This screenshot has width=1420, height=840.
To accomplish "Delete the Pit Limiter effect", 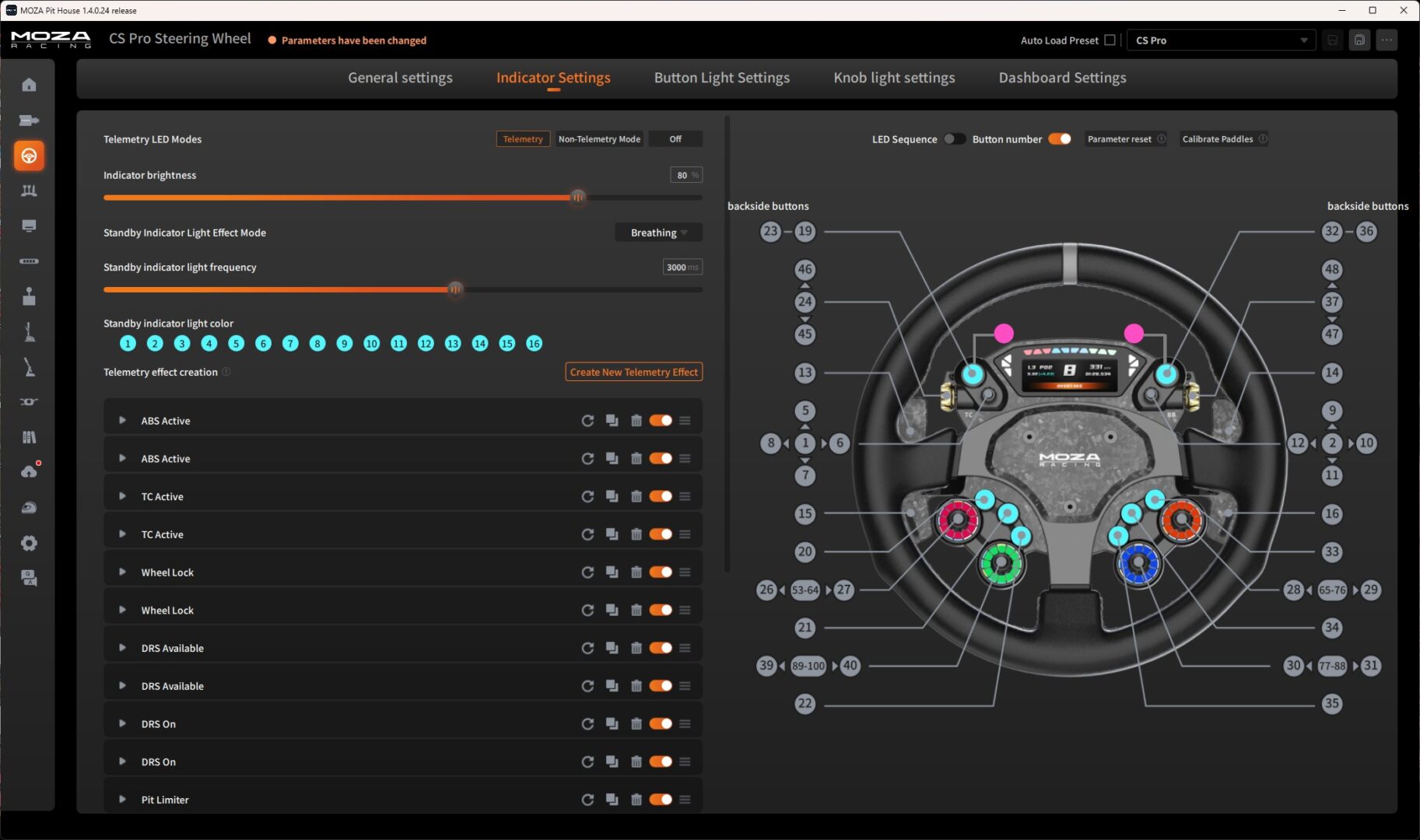I will click(x=636, y=800).
